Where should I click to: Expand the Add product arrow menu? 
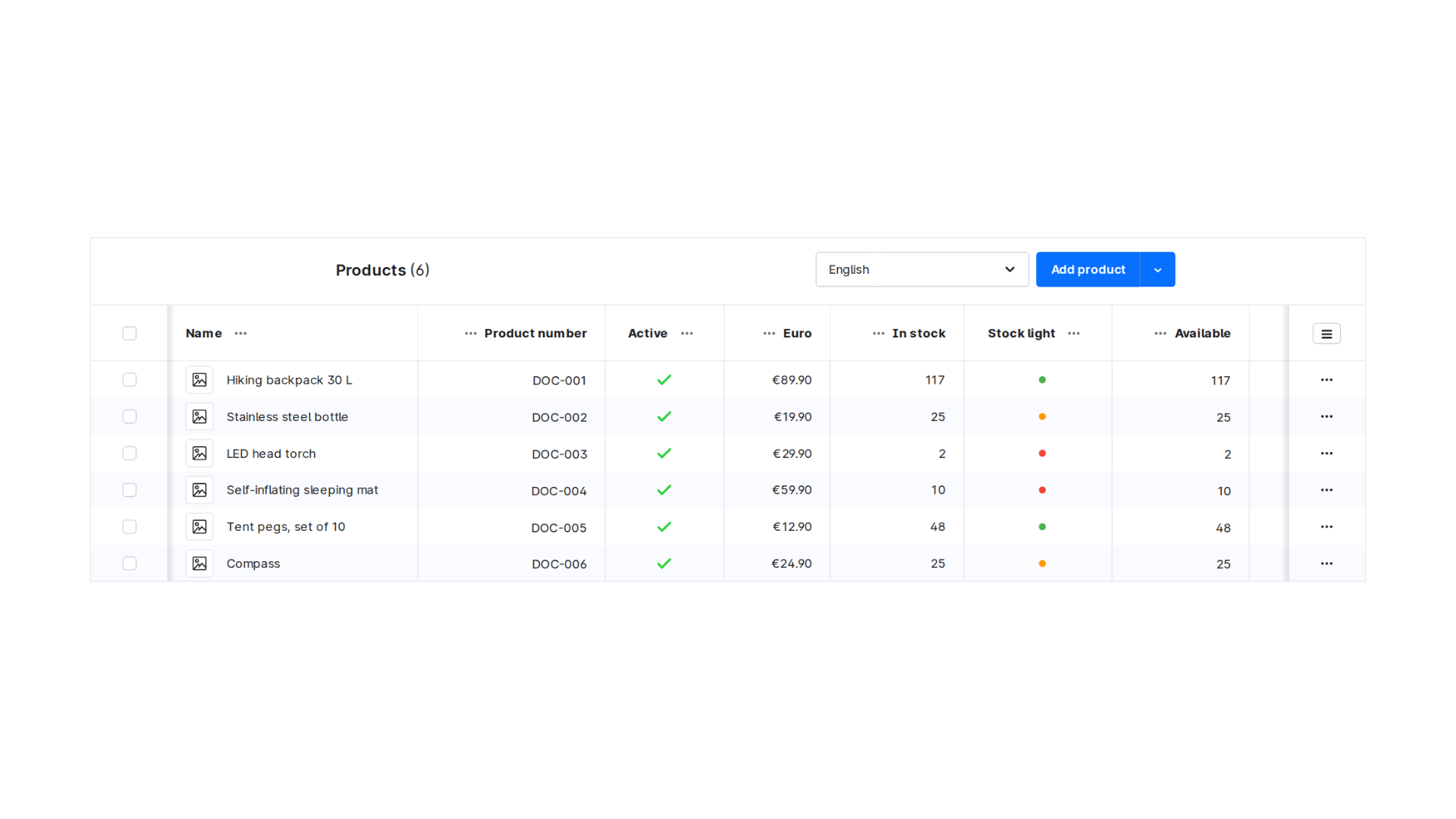click(1157, 269)
